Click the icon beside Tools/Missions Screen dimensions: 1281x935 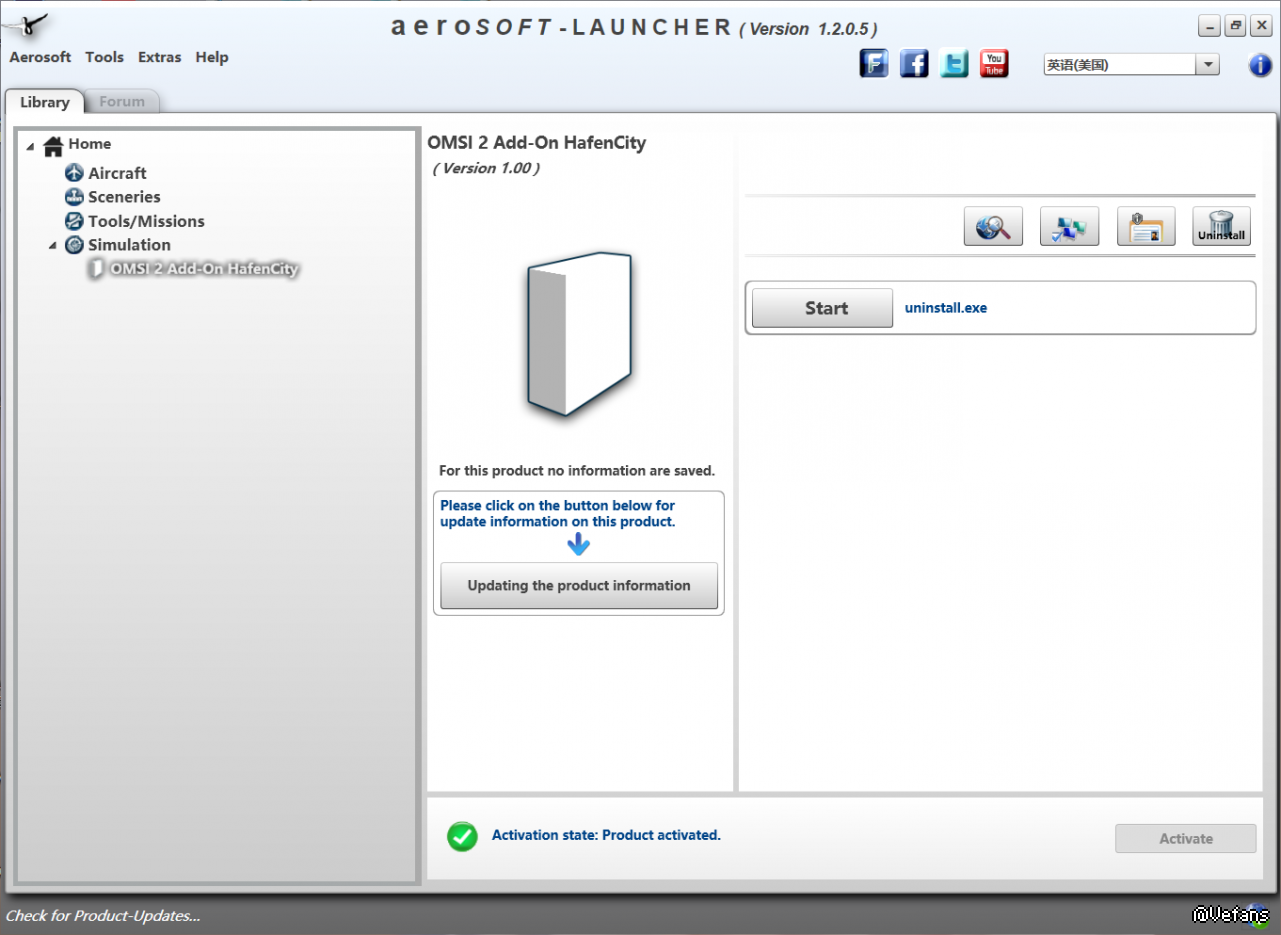click(x=74, y=221)
